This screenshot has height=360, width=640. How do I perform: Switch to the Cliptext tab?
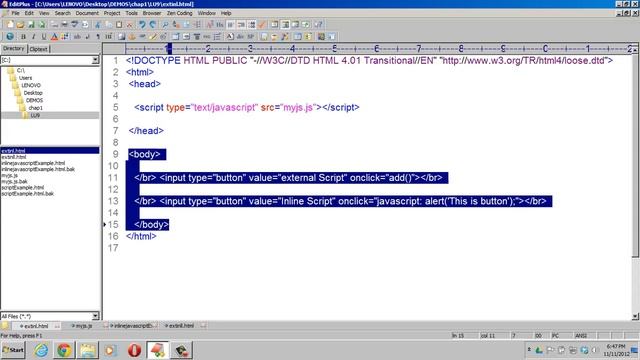(x=38, y=49)
